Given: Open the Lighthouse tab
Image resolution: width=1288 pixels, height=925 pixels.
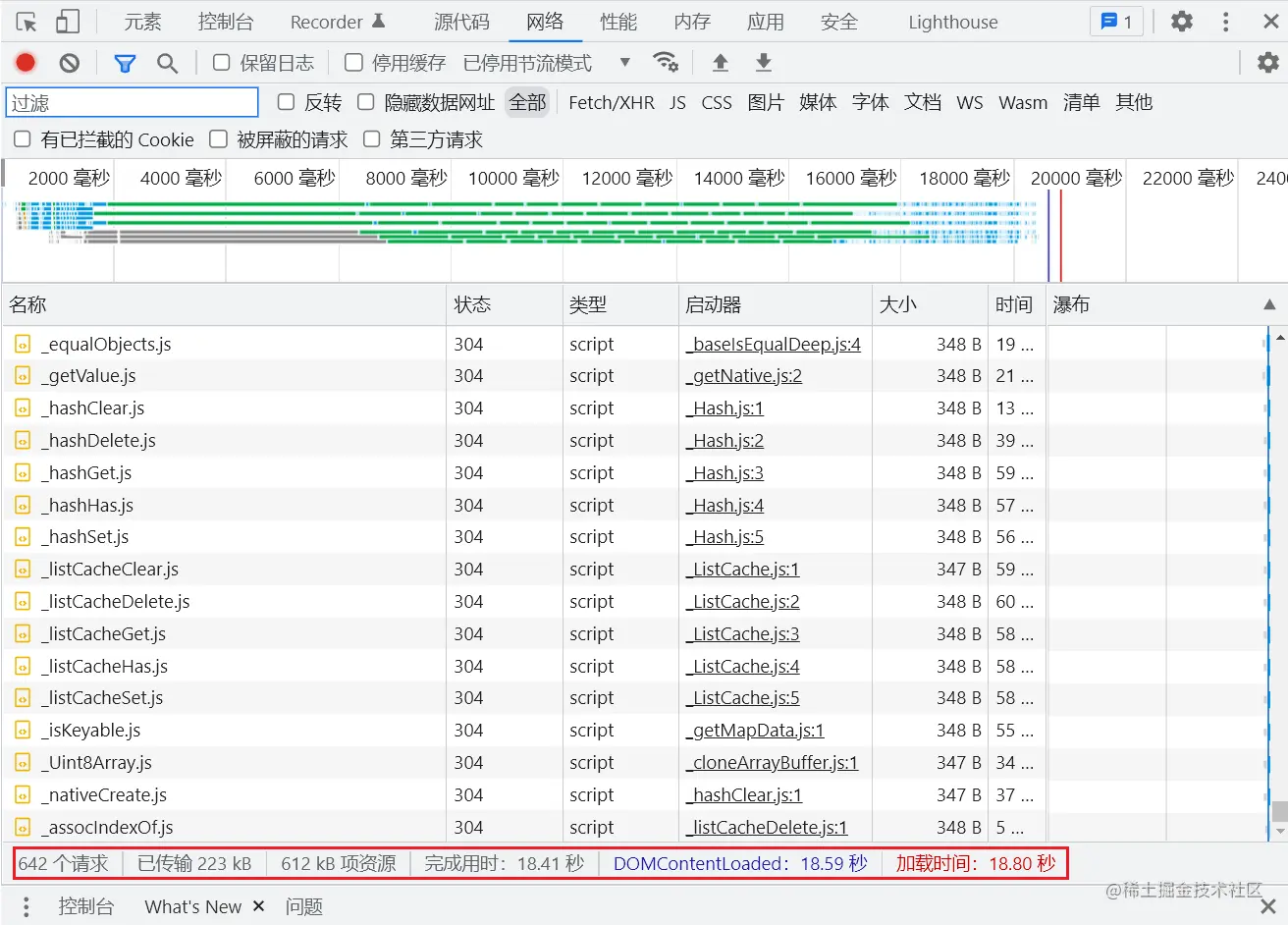Looking at the screenshot, I should click(x=953, y=22).
